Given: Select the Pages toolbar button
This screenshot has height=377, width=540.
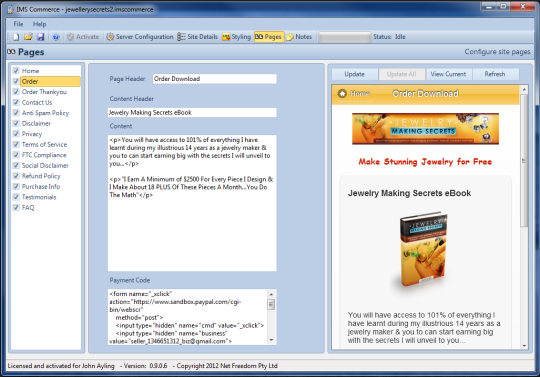Looking at the screenshot, I should (269, 37).
